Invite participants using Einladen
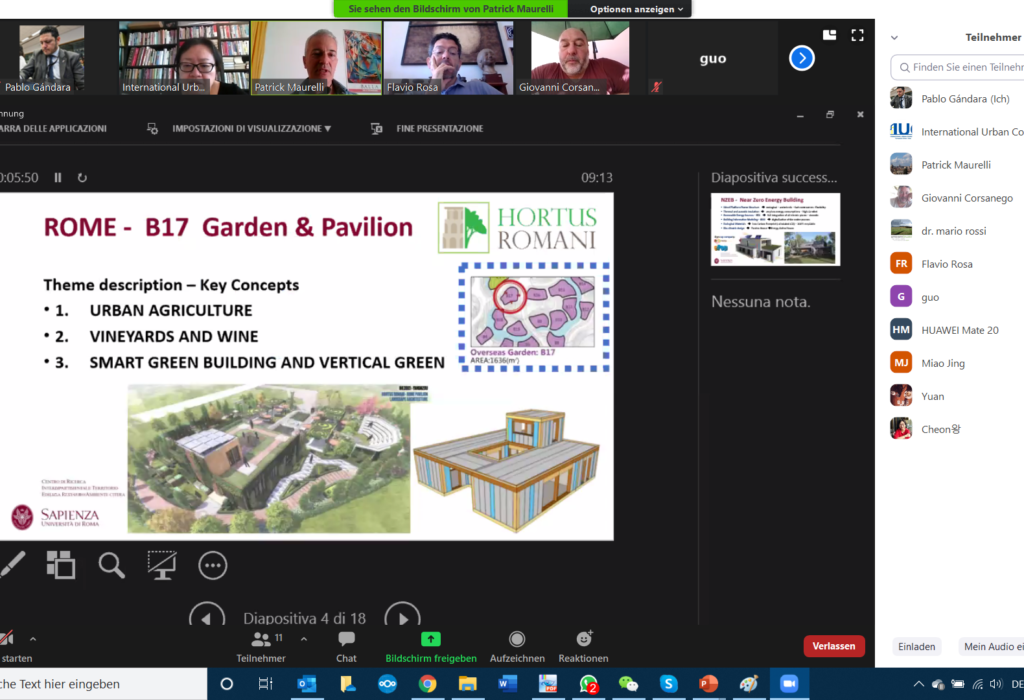This screenshot has width=1024, height=700. 916,647
